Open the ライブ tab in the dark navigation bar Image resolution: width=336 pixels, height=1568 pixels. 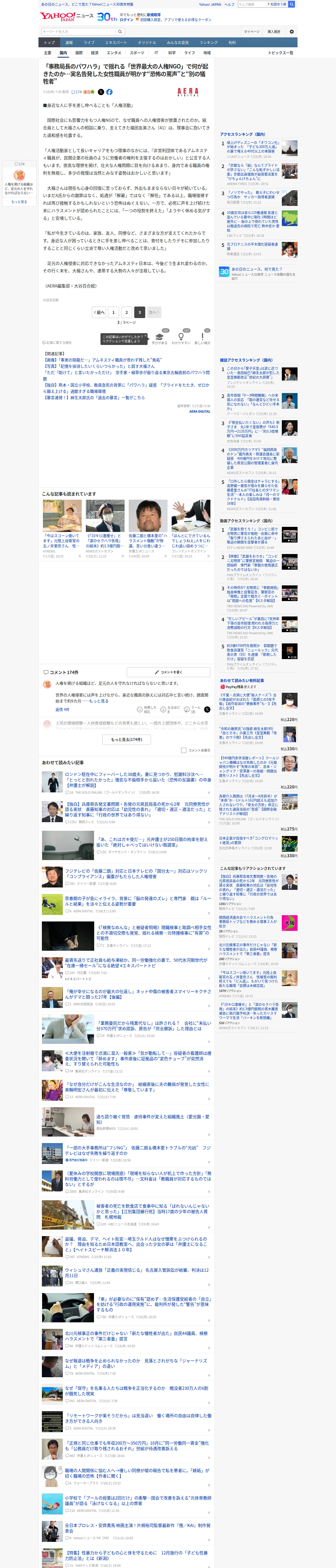click(x=89, y=43)
